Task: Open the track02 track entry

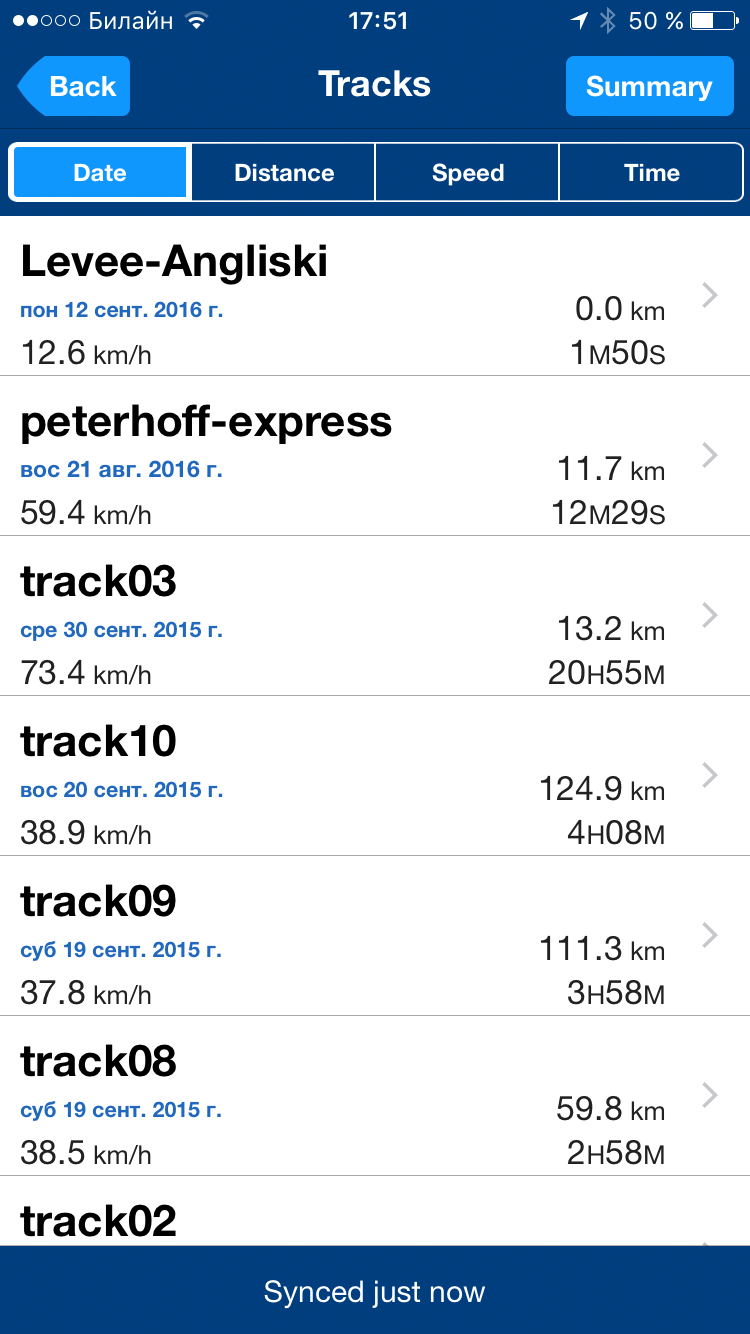Action: pos(98,1221)
